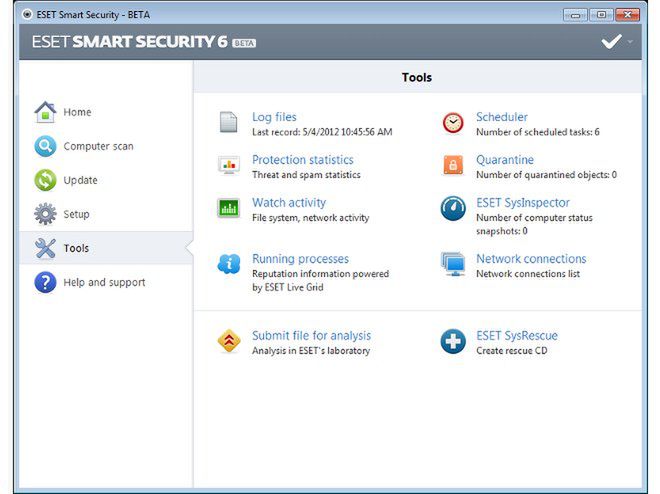Click the Scheduler clock icon

pos(453,123)
